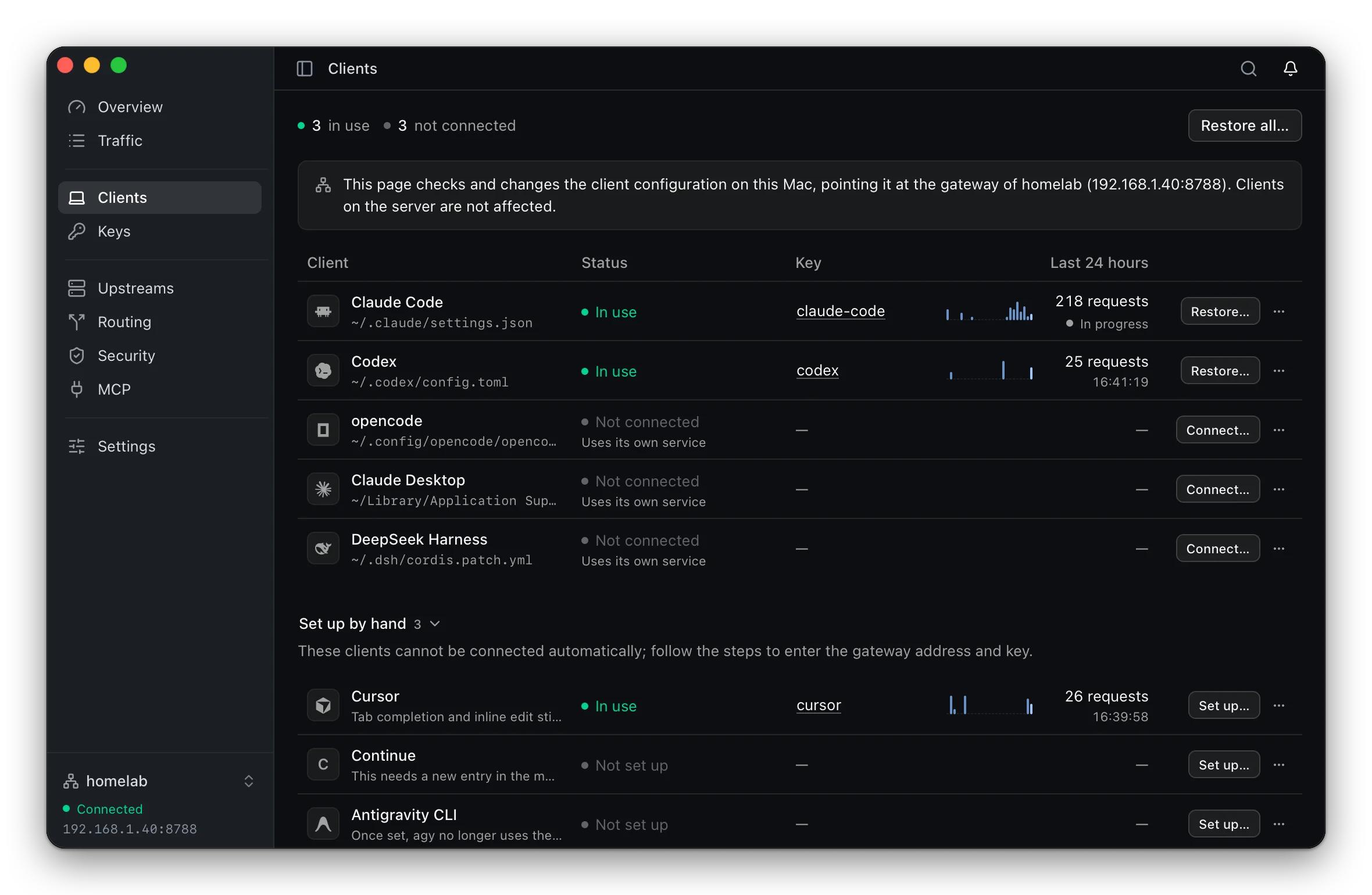Open the Keys page

click(160, 231)
